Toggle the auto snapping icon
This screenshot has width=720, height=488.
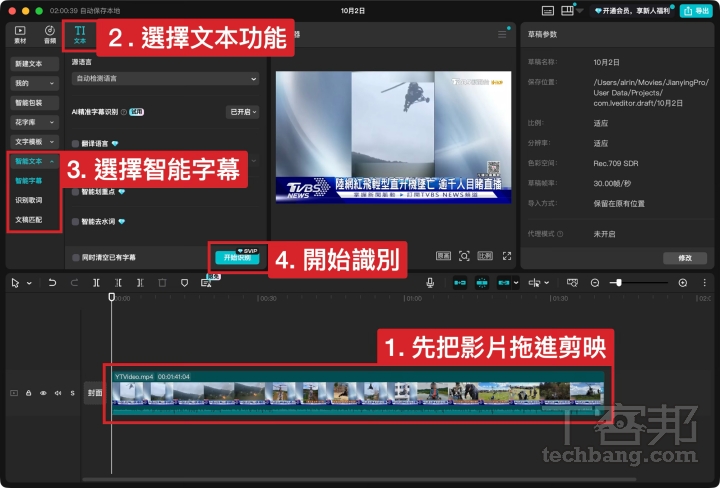(x=482, y=283)
